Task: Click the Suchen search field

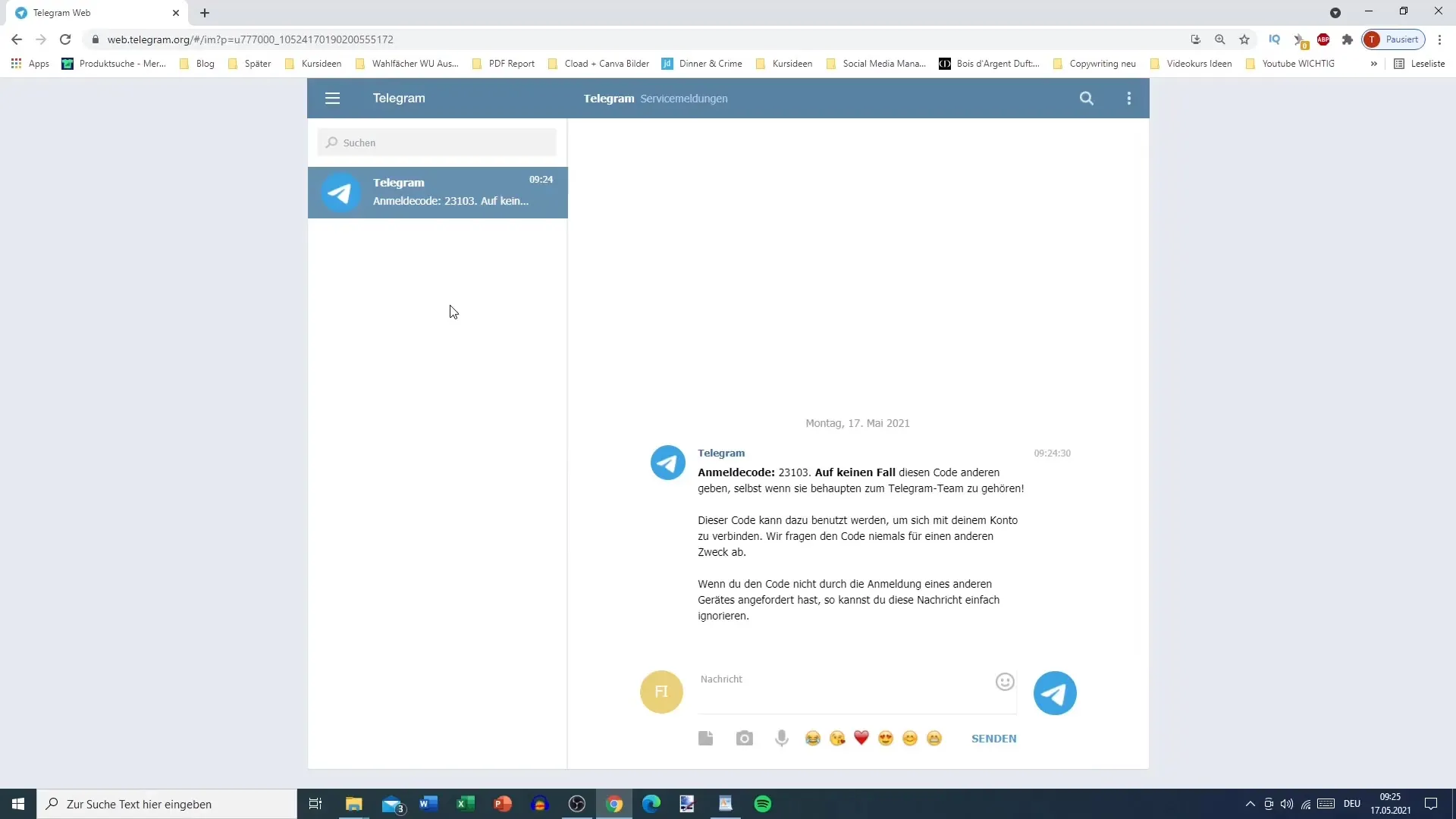Action: point(437,143)
